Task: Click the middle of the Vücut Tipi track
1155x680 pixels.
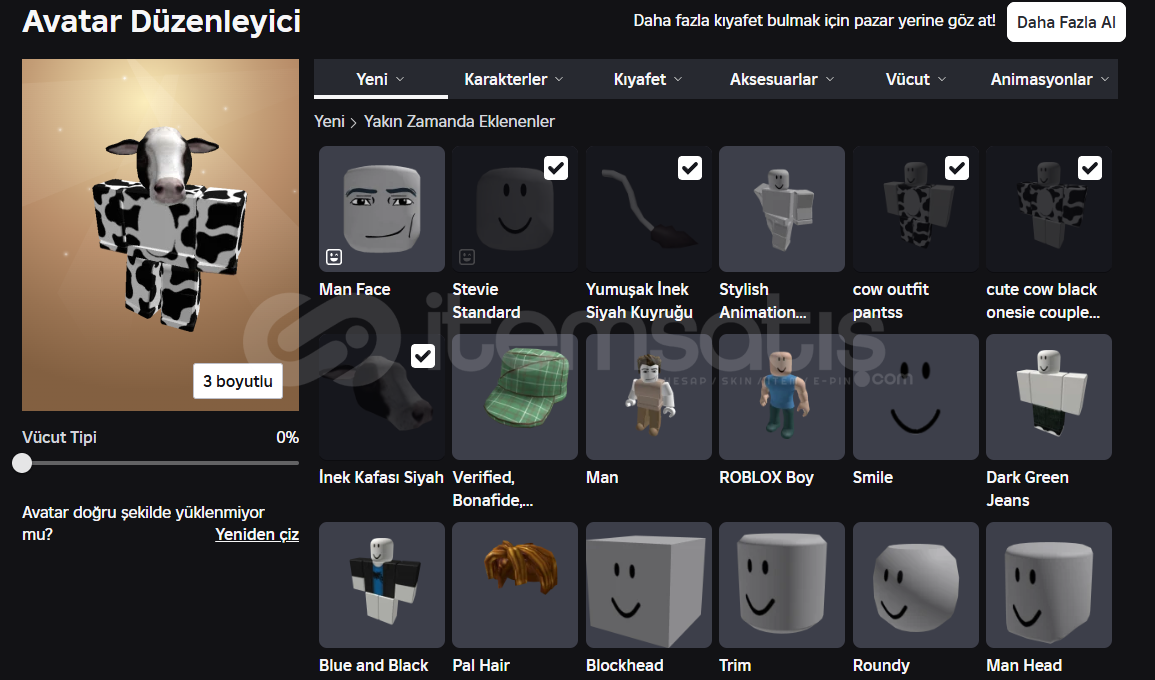Action: (x=161, y=463)
